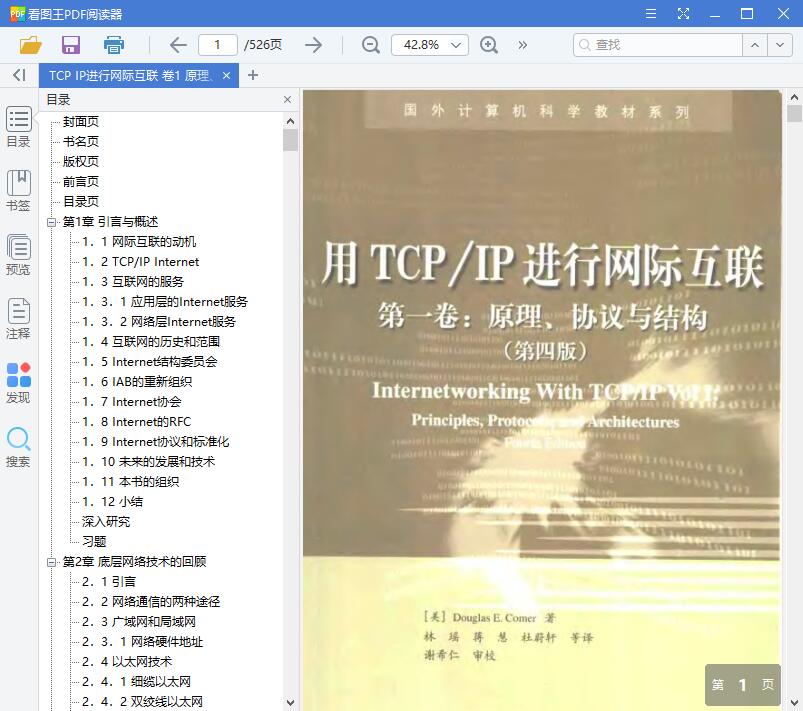Screen dimensions: 803x711
Task: Collapse the 第1章 引言与概述 tree node
Action: 51,222
